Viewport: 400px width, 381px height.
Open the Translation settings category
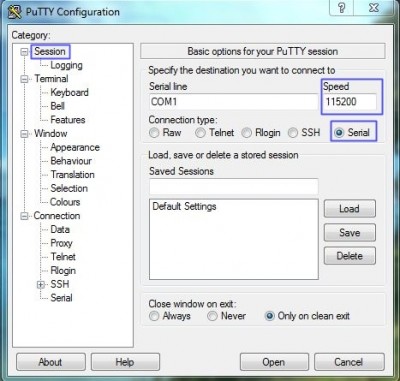(72, 175)
